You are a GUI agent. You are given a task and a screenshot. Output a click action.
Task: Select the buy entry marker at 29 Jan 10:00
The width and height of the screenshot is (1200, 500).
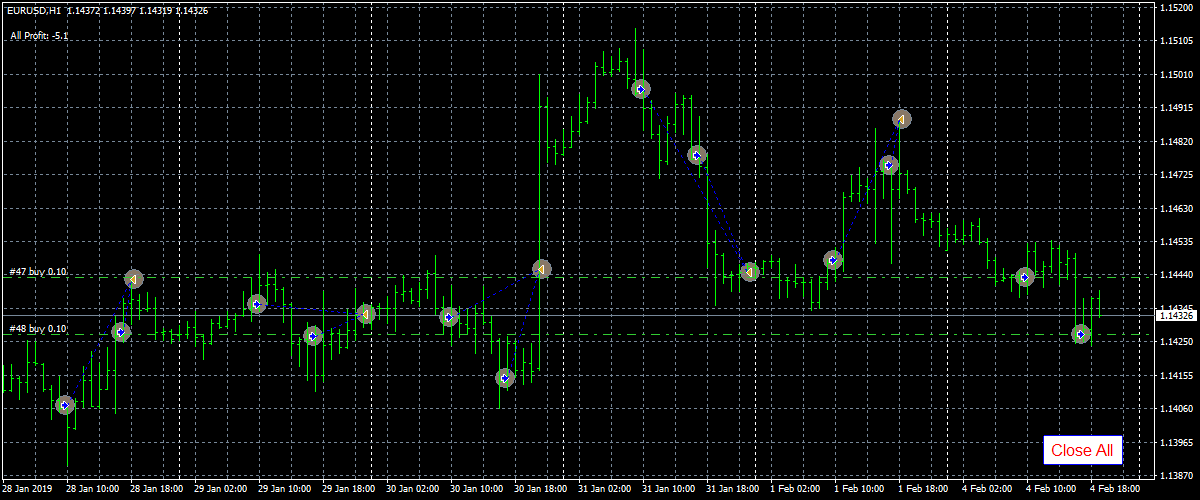257,303
